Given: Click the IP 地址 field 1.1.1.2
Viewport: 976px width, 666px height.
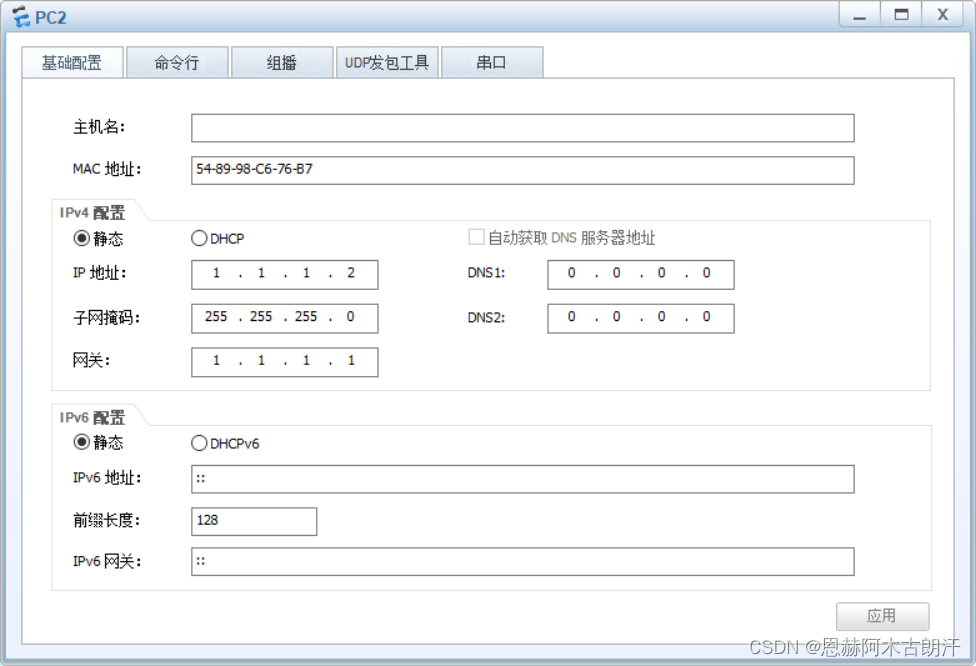Looking at the screenshot, I should coord(284,274).
